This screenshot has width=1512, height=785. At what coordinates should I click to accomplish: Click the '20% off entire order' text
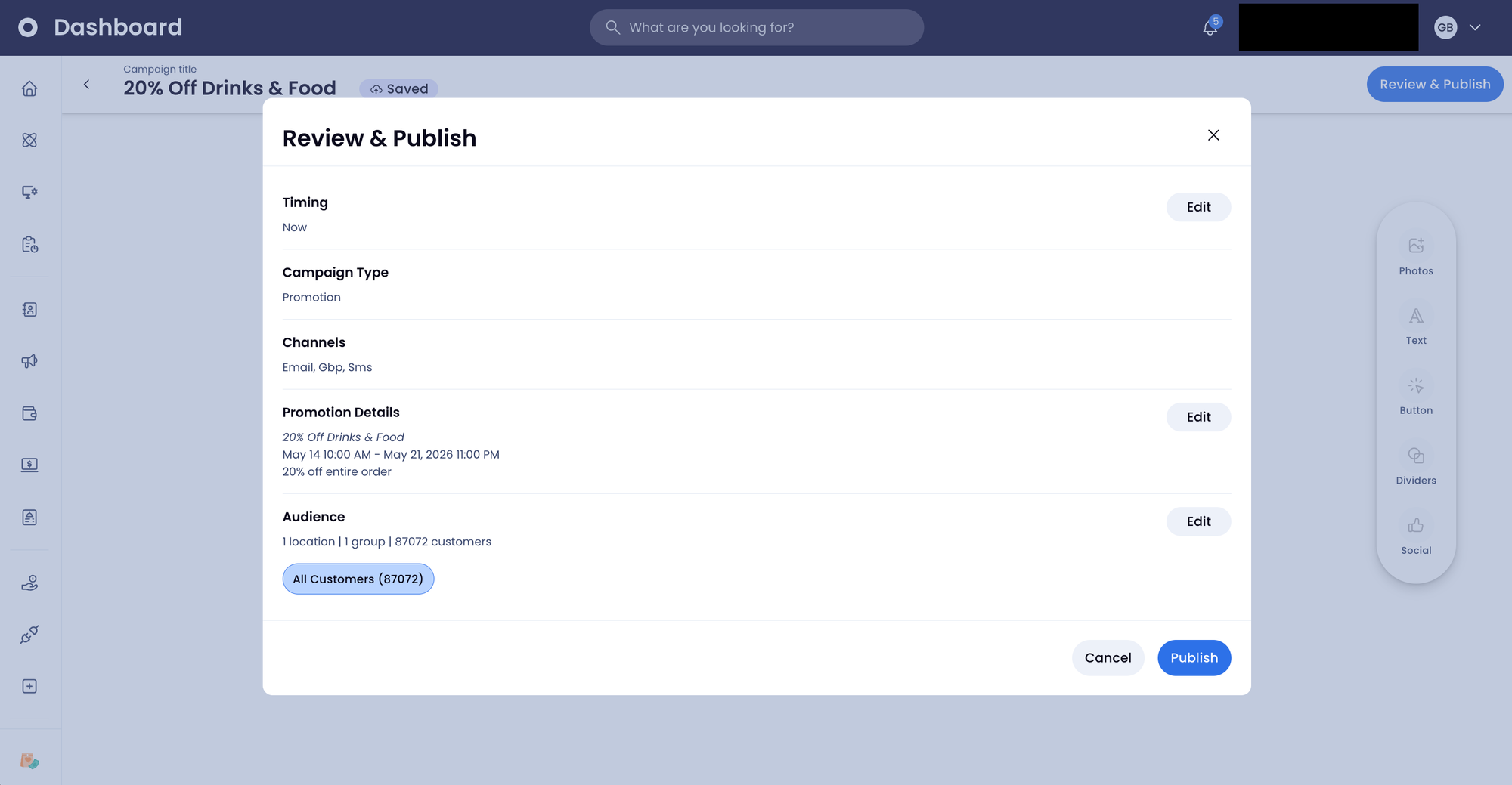[337, 472]
